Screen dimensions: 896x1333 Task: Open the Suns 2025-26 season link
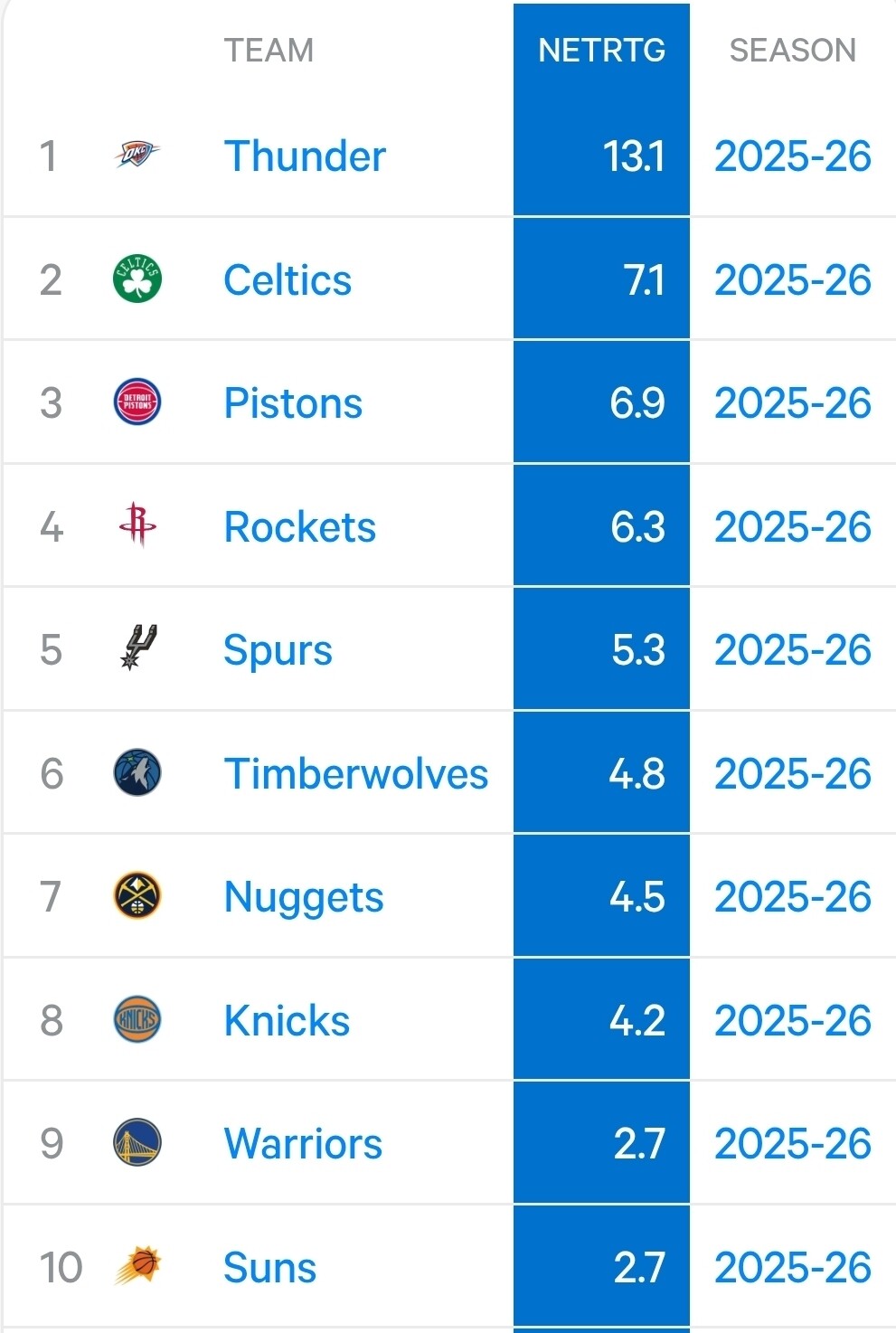[x=792, y=1267]
